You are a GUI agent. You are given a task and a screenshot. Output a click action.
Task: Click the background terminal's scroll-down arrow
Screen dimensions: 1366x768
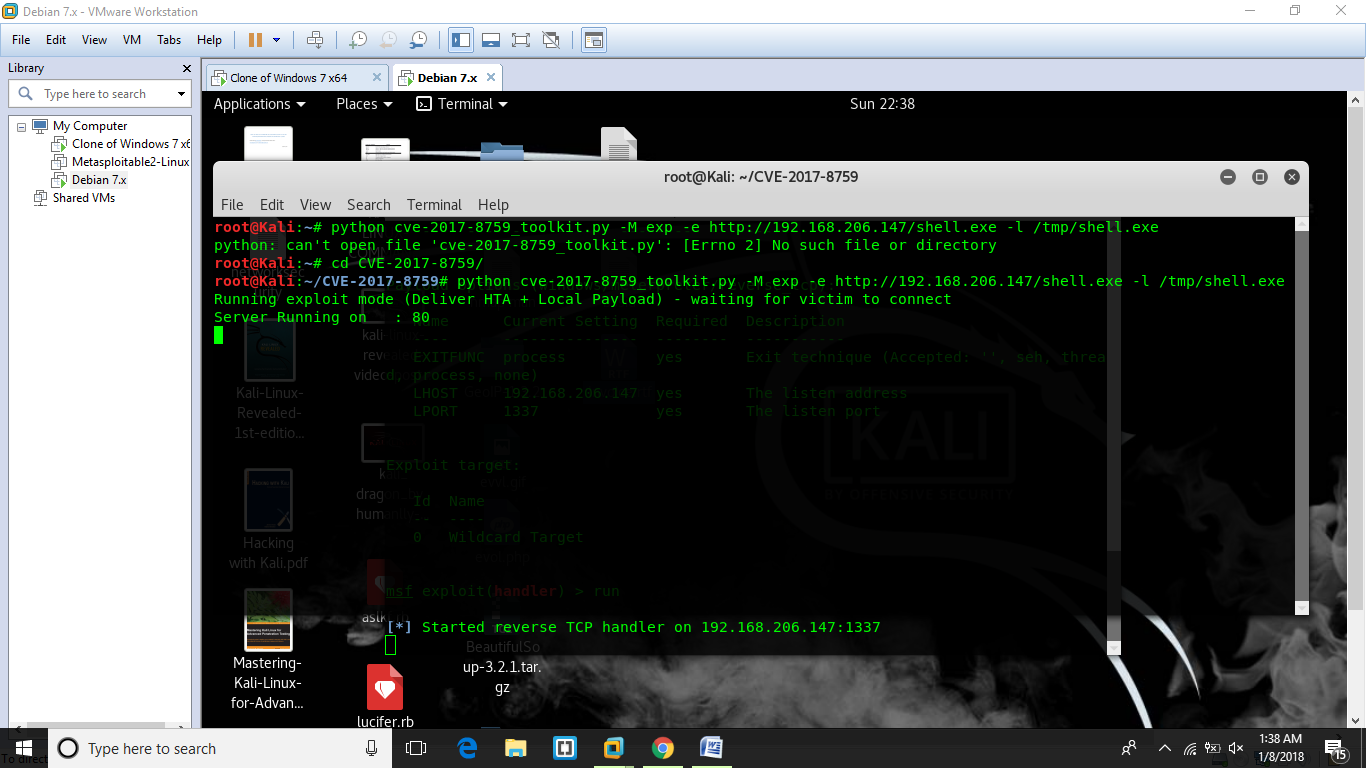click(1114, 648)
